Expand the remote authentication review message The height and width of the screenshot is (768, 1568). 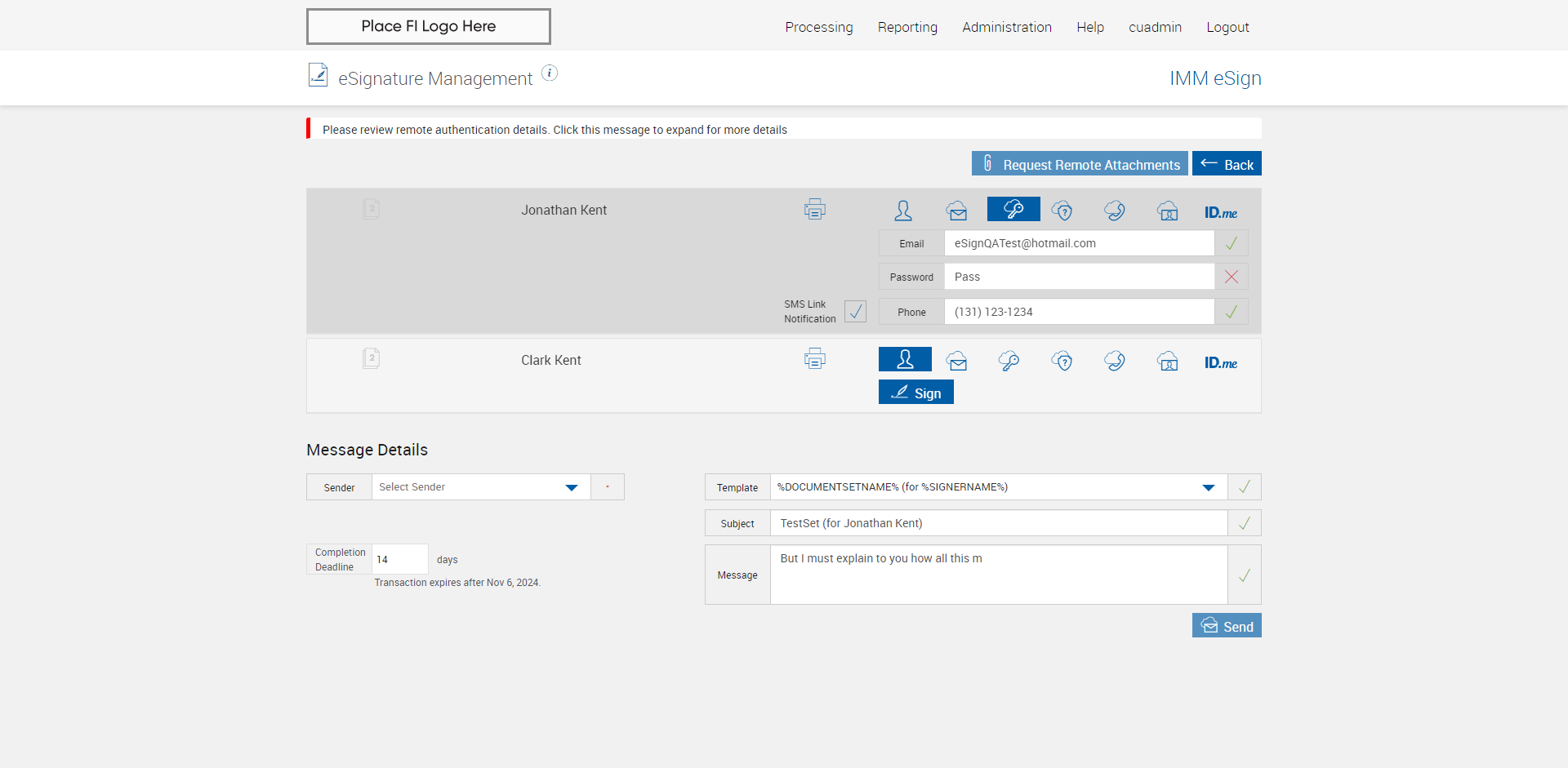click(555, 130)
